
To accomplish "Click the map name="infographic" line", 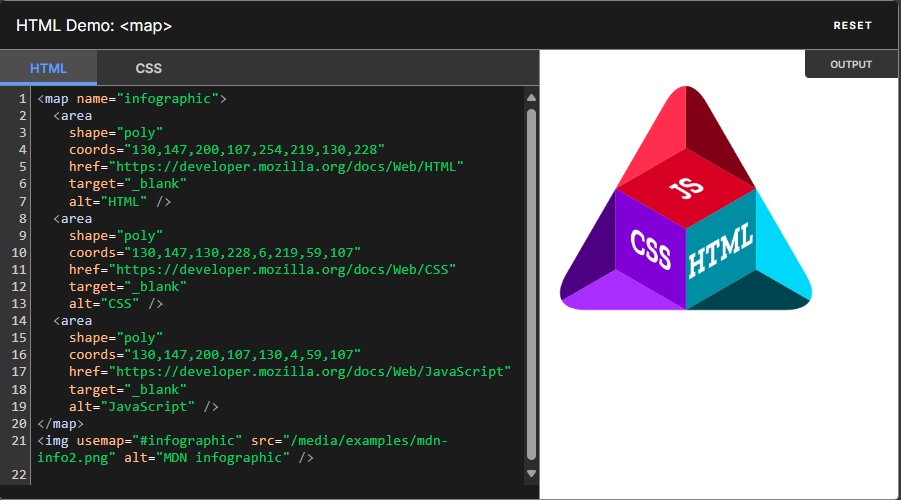I will click(132, 99).
